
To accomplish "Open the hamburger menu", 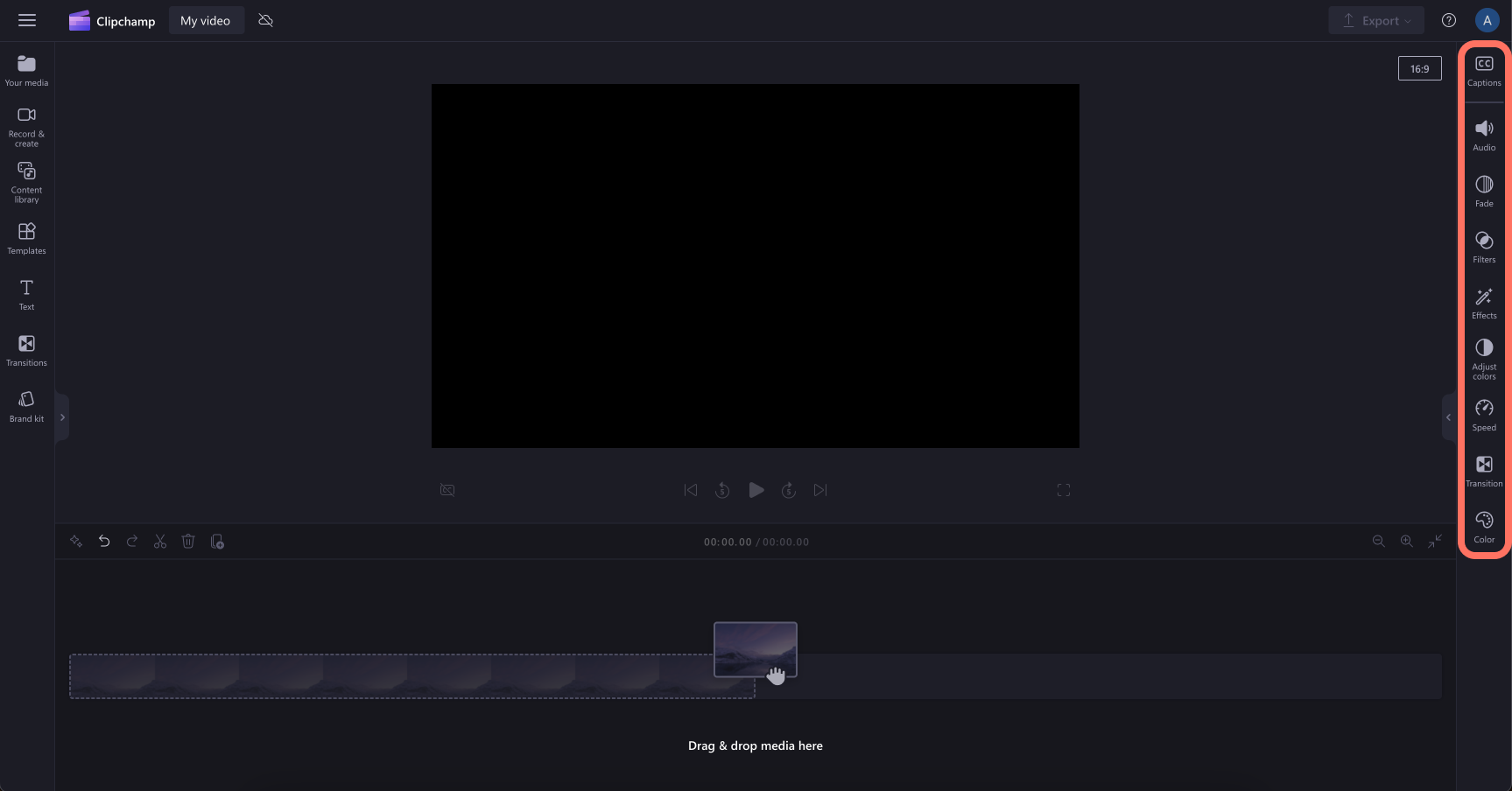I will [27, 20].
